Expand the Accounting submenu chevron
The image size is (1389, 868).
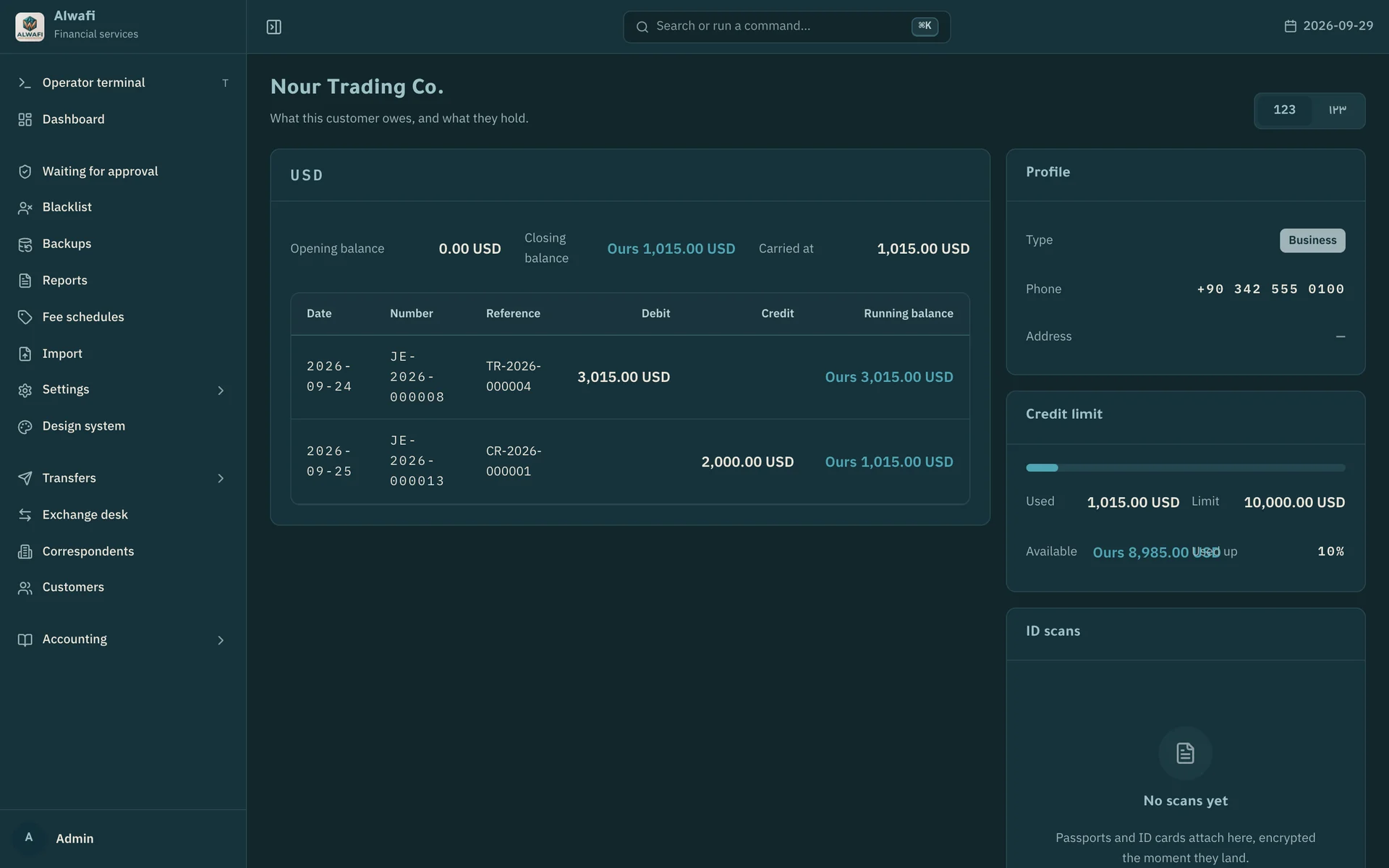[x=221, y=640]
